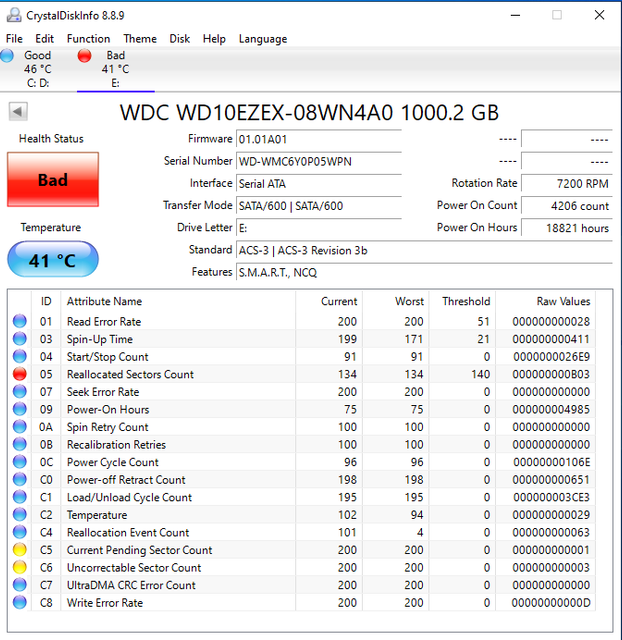Click the blue status icon for Temperature attribute
622x640 pixels.
[x=20, y=514]
